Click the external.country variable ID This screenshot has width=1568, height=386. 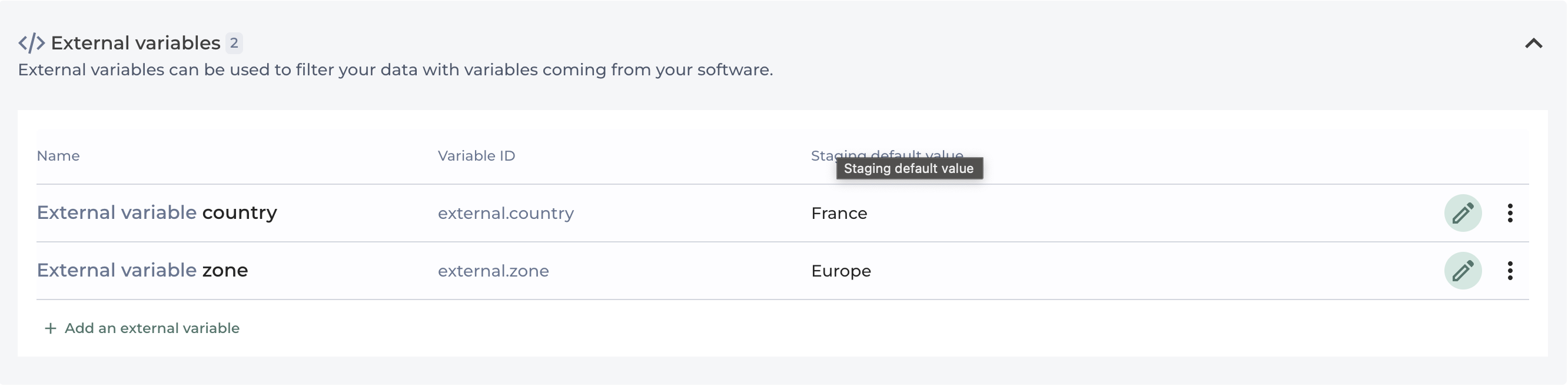[505, 213]
